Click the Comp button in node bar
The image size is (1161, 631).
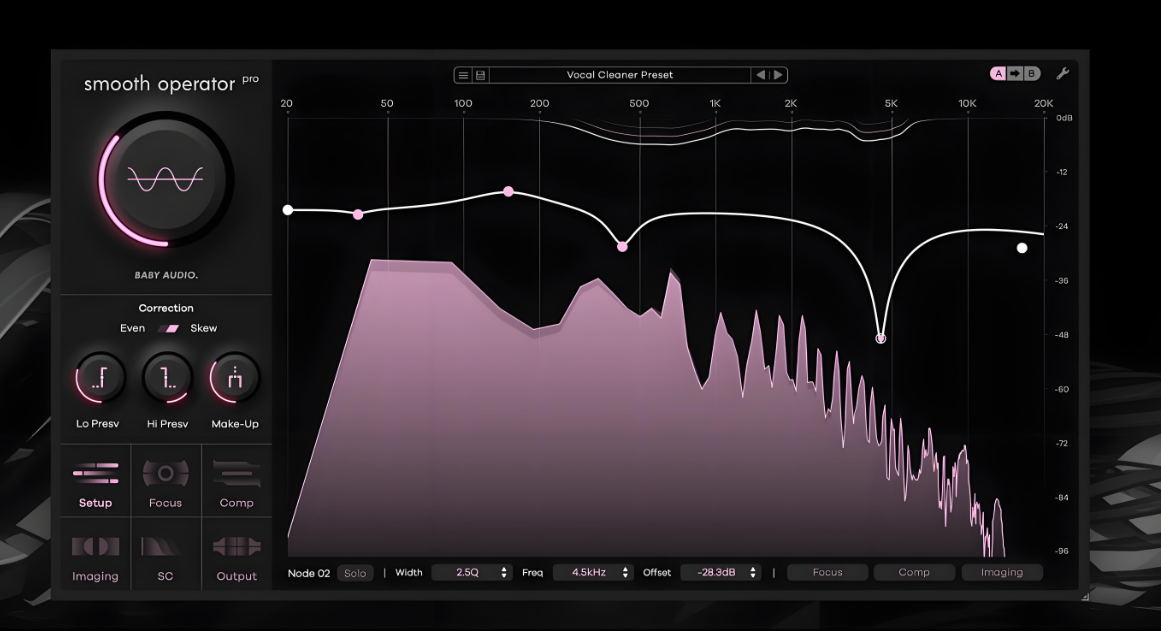(914, 572)
